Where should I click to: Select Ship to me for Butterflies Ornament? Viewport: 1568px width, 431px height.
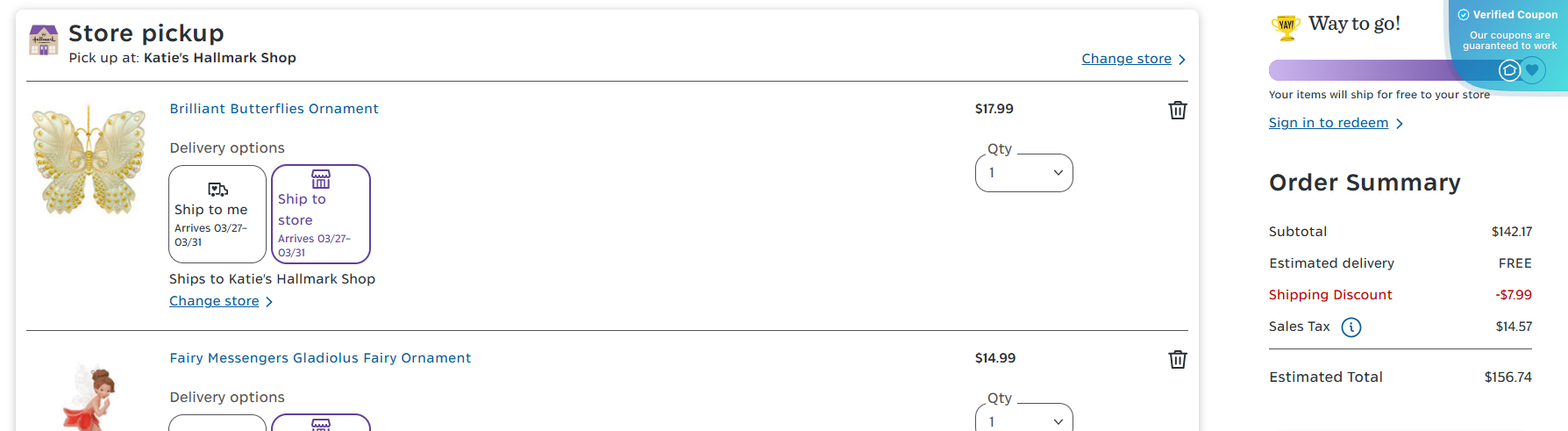(217, 214)
